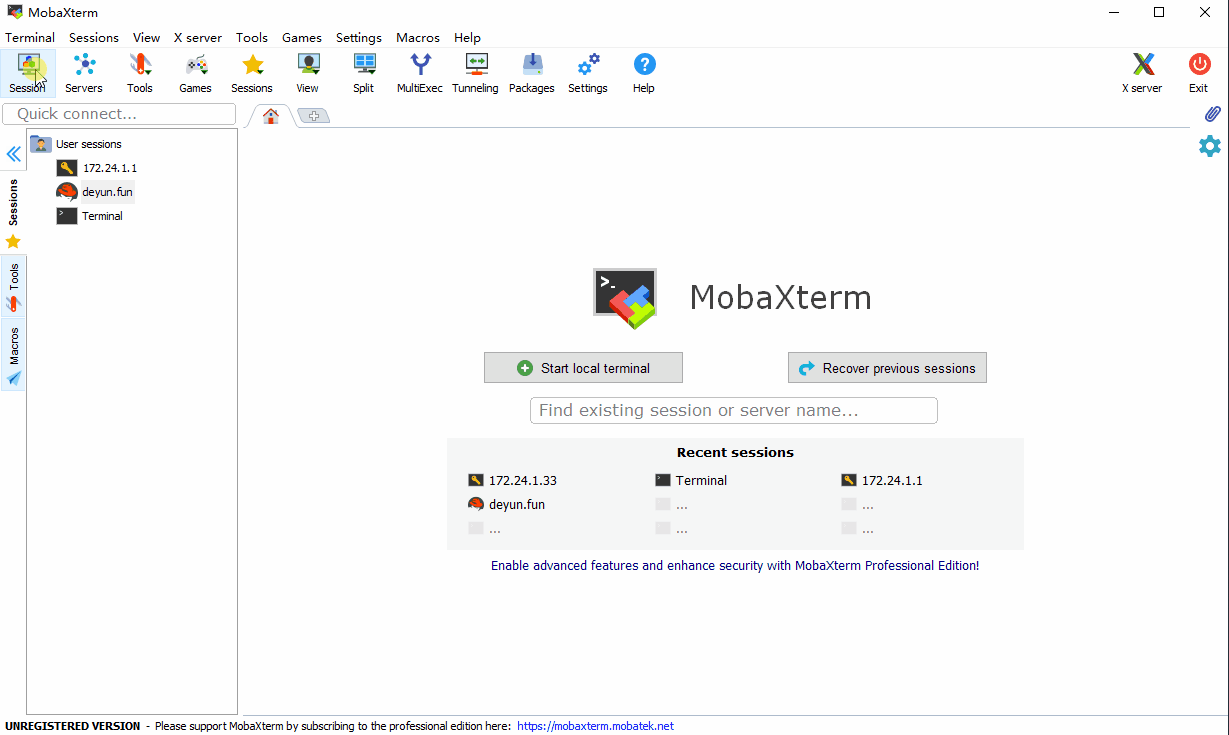
Task: Open the Tools toolbar icon
Action: pyautogui.click(x=140, y=73)
